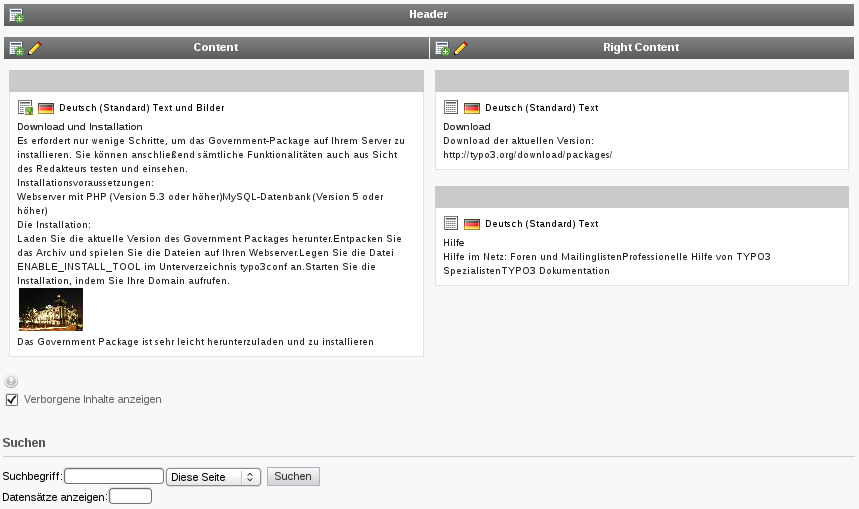Add new content element in Content column
The width and height of the screenshot is (859, 509).
[x=16, y=48]
